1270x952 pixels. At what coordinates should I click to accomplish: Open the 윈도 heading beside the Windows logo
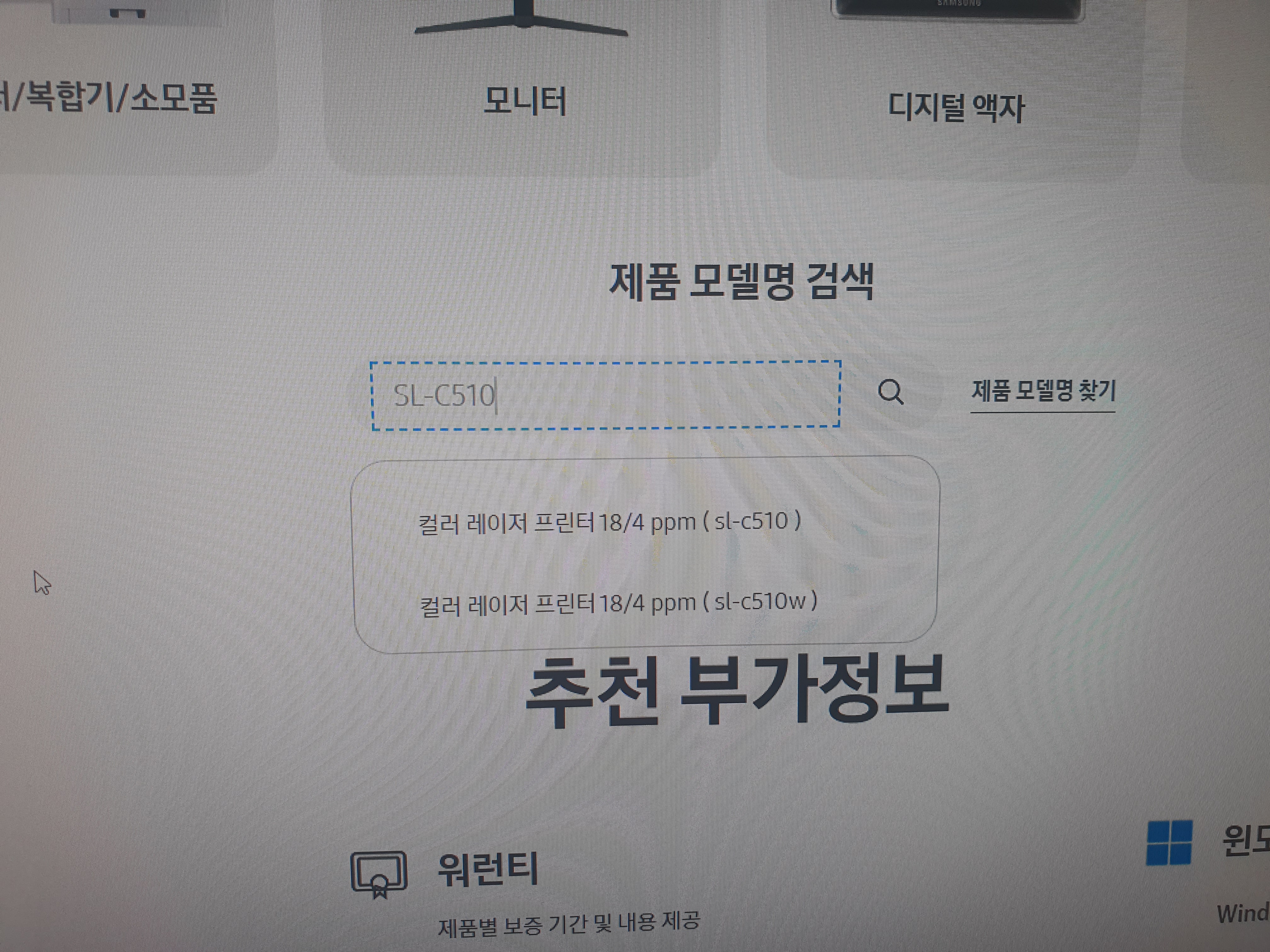1246,841
